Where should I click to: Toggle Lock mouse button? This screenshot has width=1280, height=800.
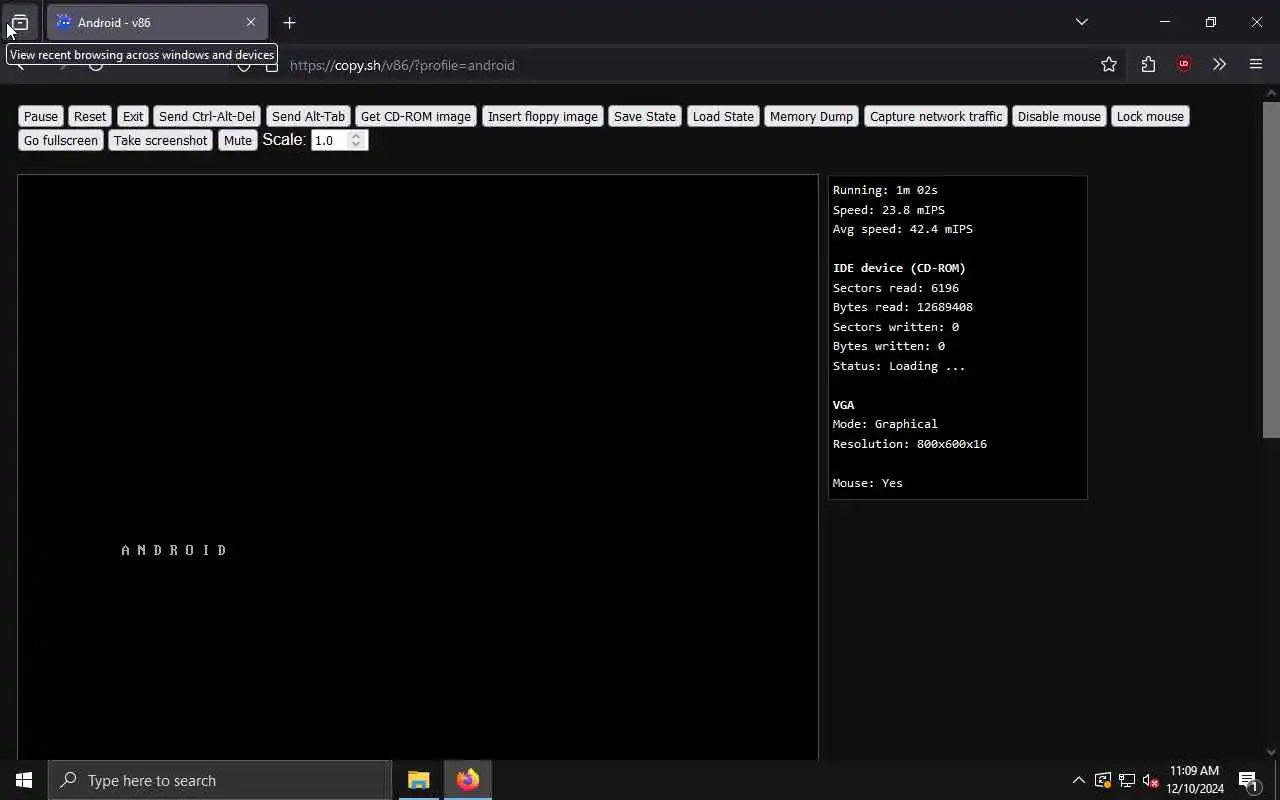pos(1150,116)
